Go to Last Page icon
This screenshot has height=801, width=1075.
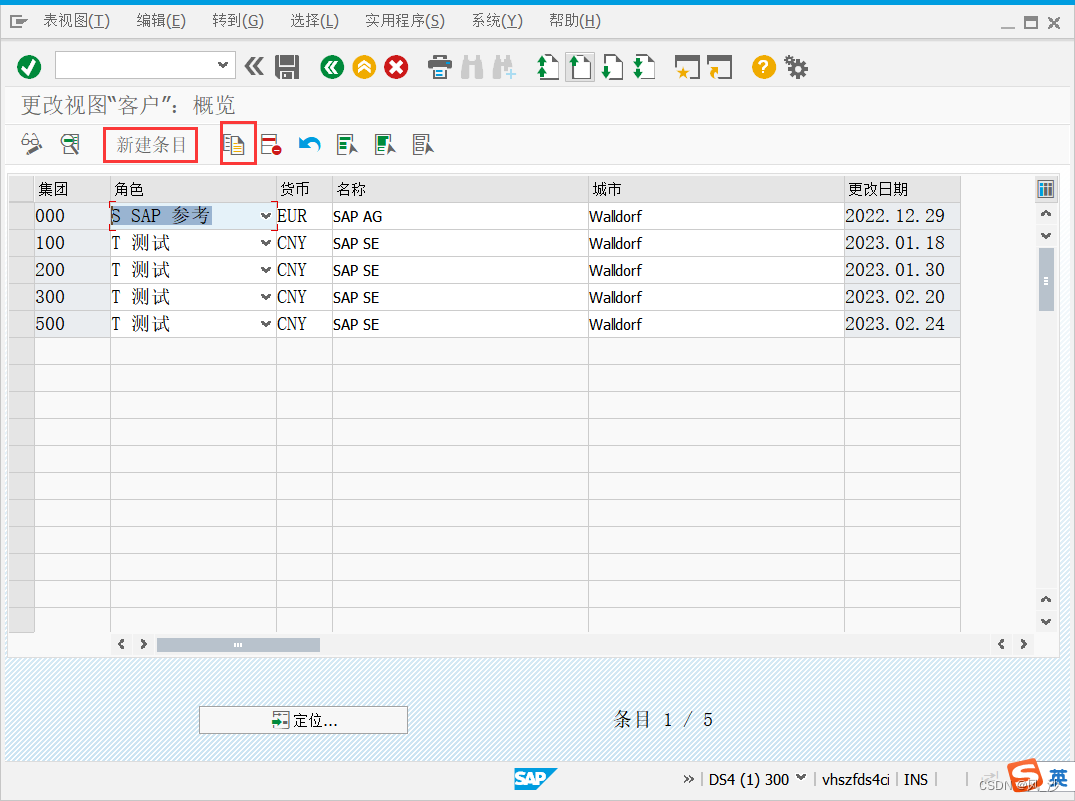(644, 67)
